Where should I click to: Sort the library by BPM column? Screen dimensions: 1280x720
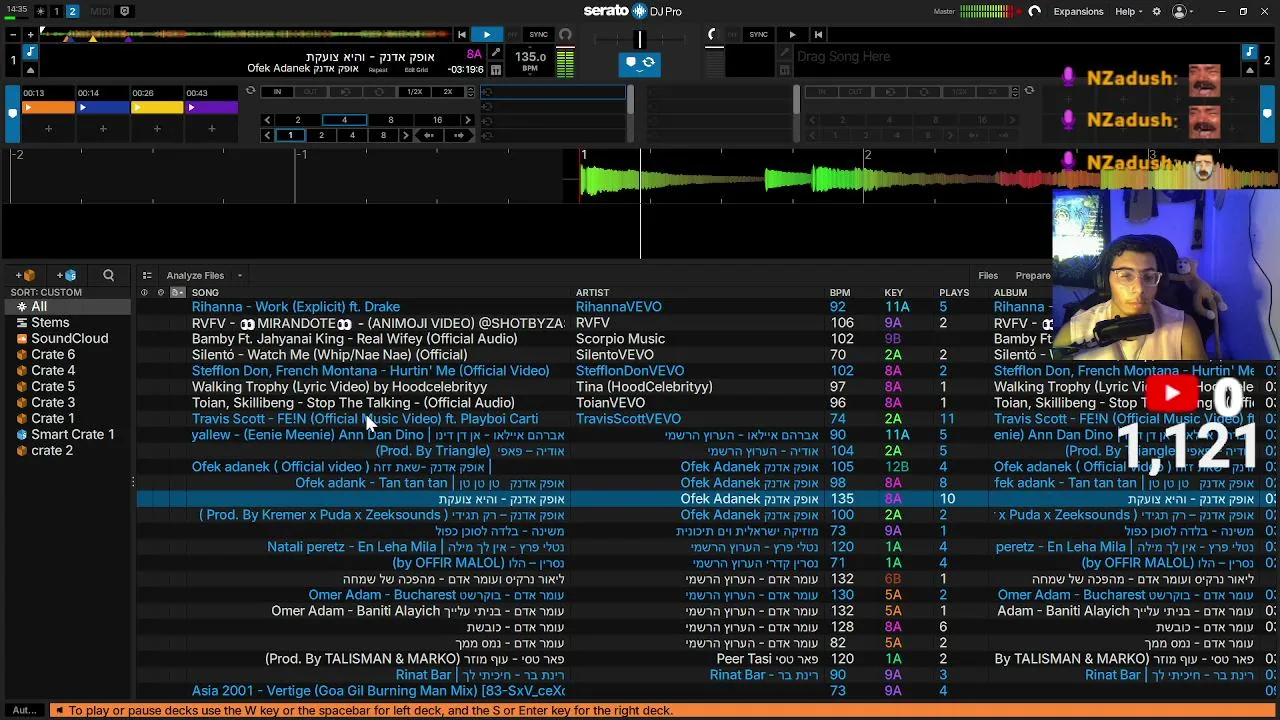click(839, 292)
